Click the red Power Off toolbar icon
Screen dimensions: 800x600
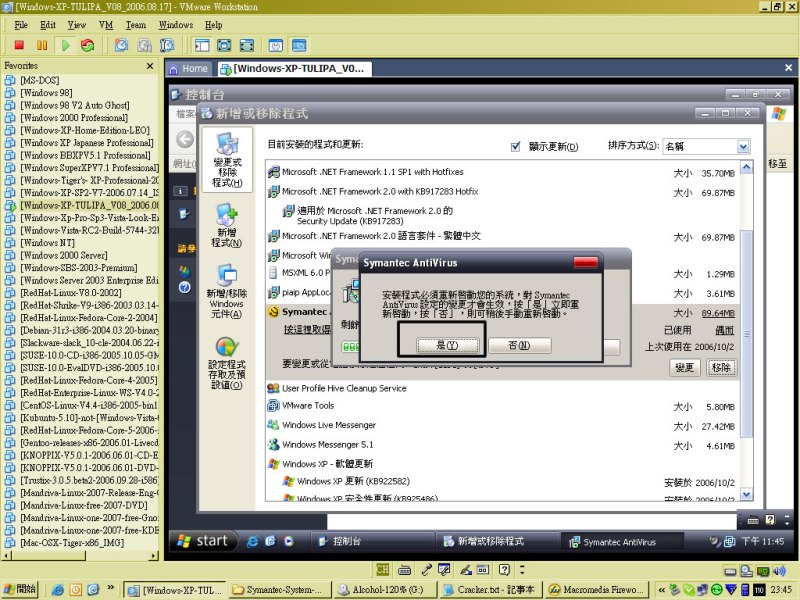click(x=19, y=45)
